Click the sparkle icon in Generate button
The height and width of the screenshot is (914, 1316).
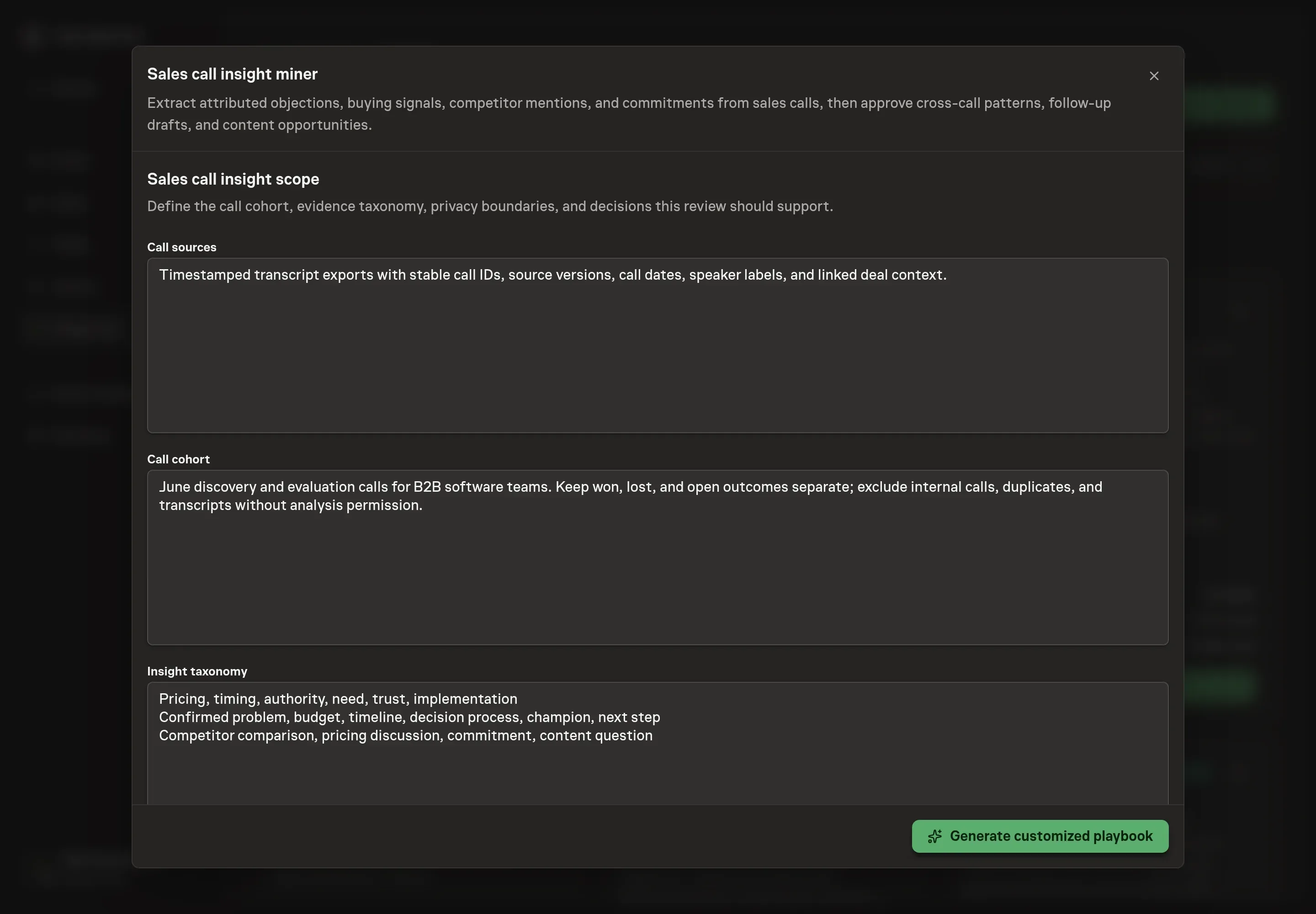934,836
